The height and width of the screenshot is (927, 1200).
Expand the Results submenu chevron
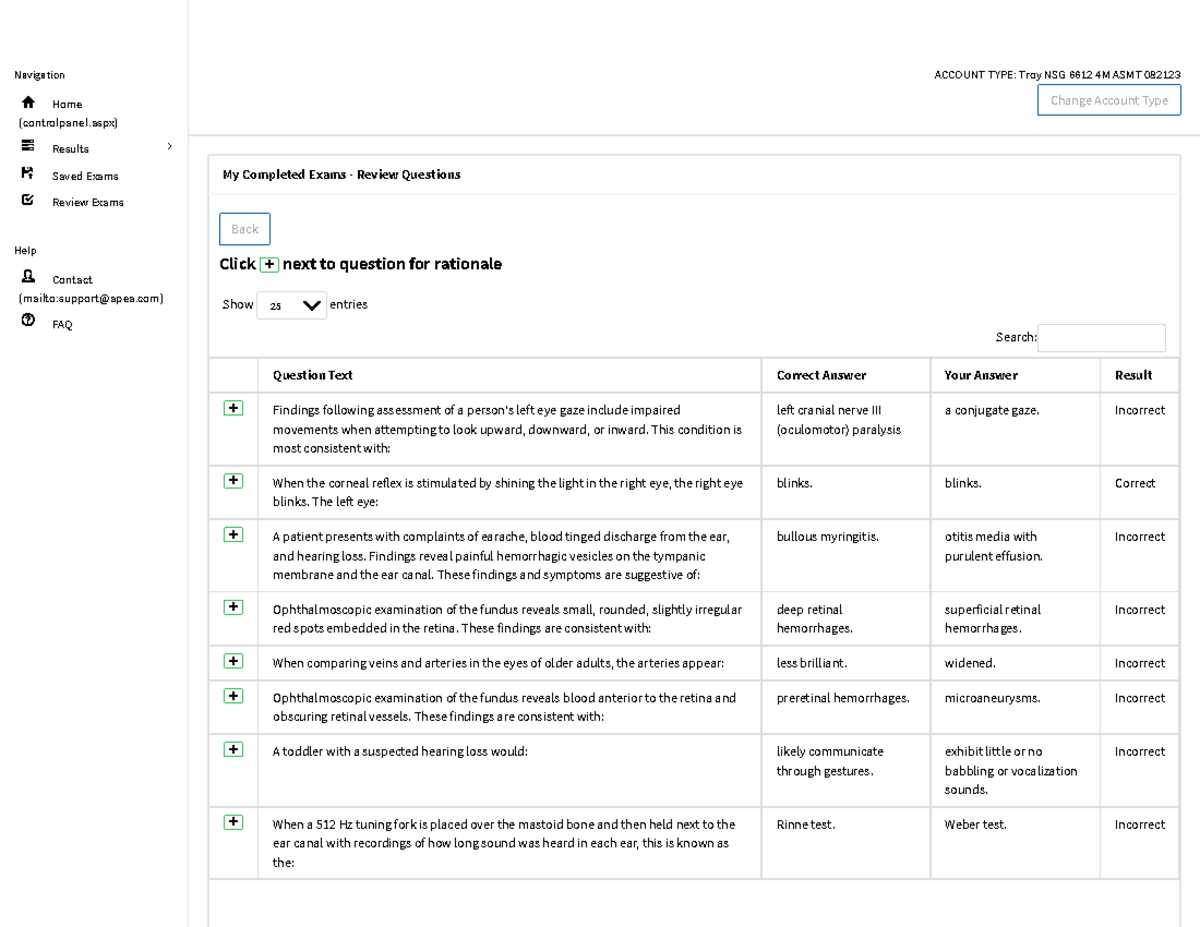point(169,147)
